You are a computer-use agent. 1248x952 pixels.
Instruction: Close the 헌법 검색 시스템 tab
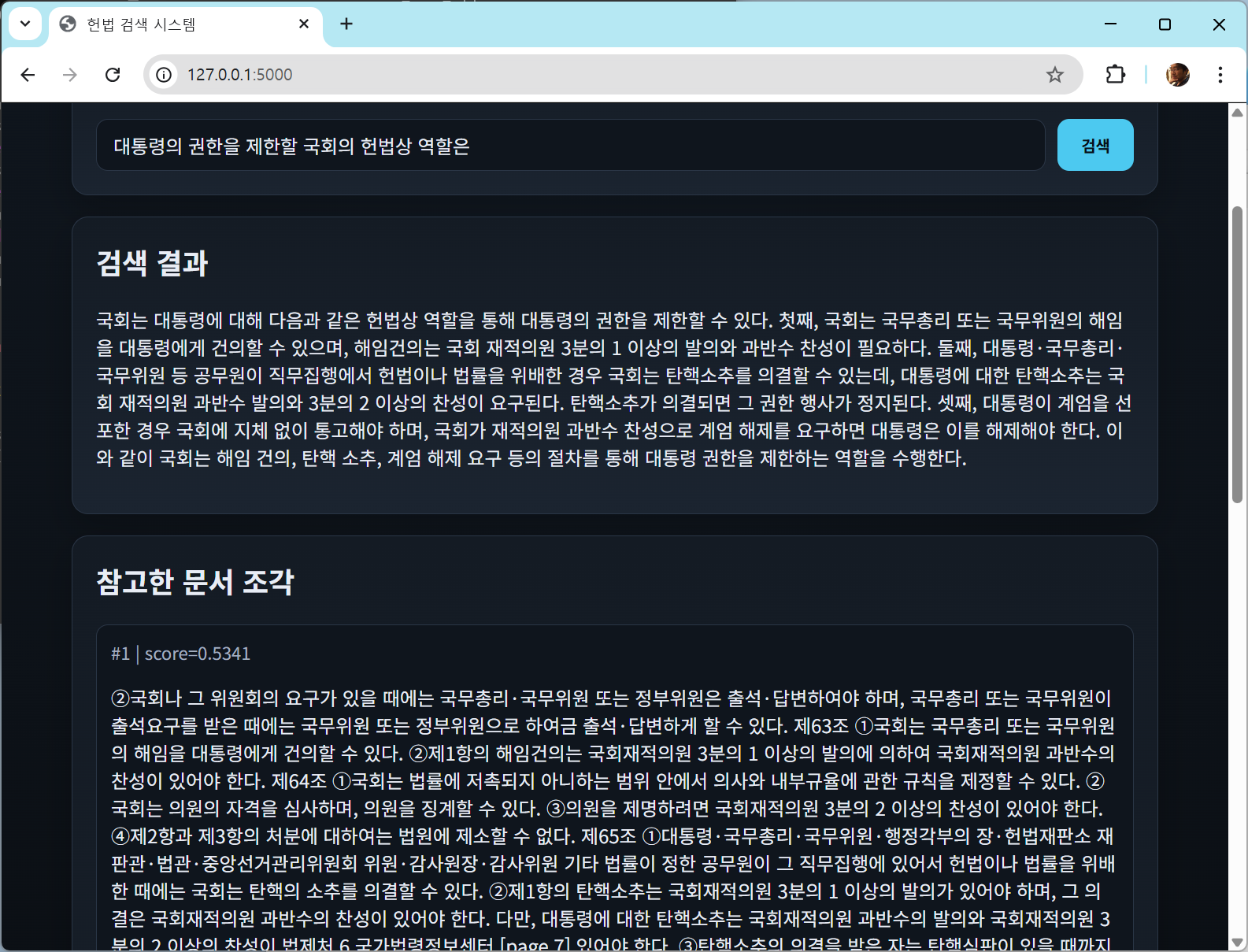click(x=304, y=24)
